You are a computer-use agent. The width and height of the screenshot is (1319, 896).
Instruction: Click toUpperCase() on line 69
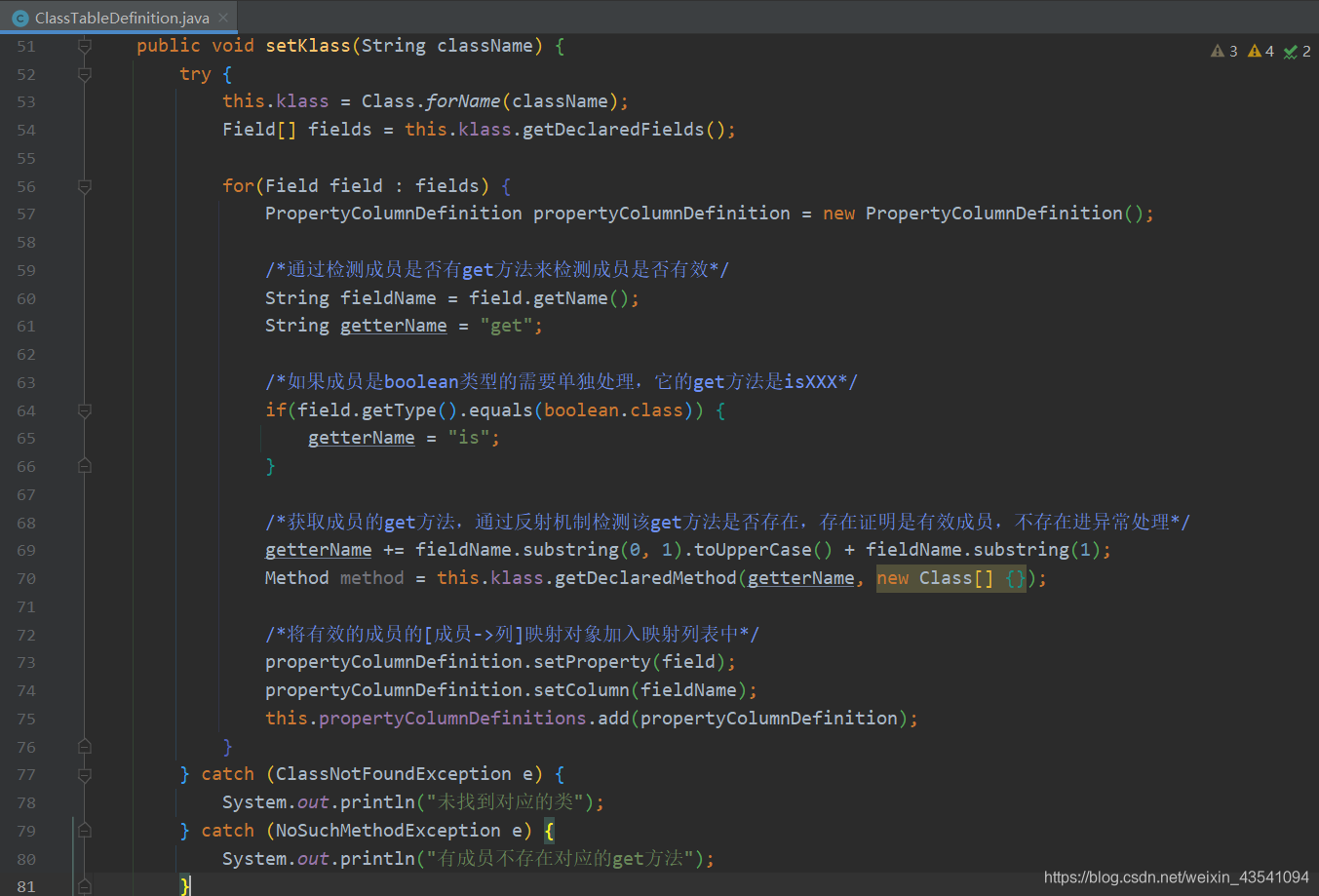[763, 551]
